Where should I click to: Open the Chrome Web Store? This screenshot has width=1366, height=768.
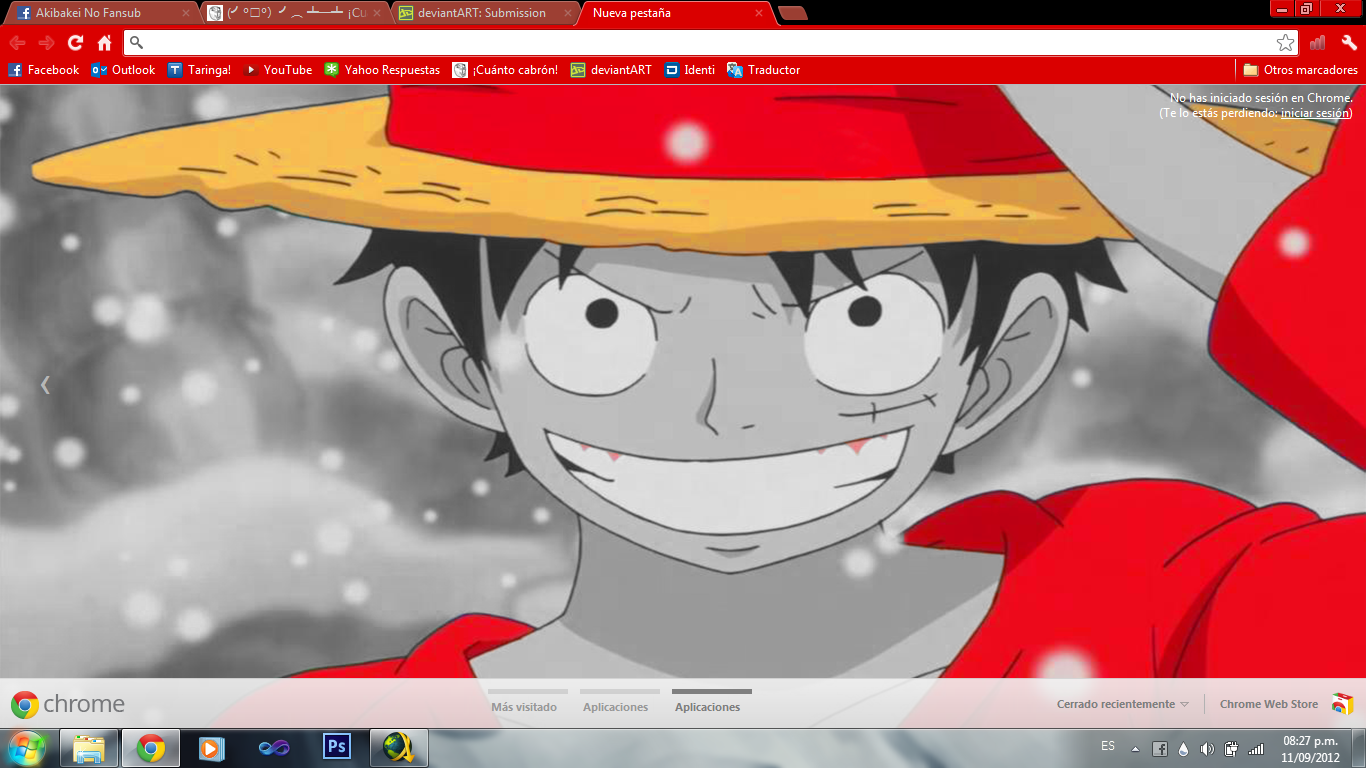tap(1268, 703)
